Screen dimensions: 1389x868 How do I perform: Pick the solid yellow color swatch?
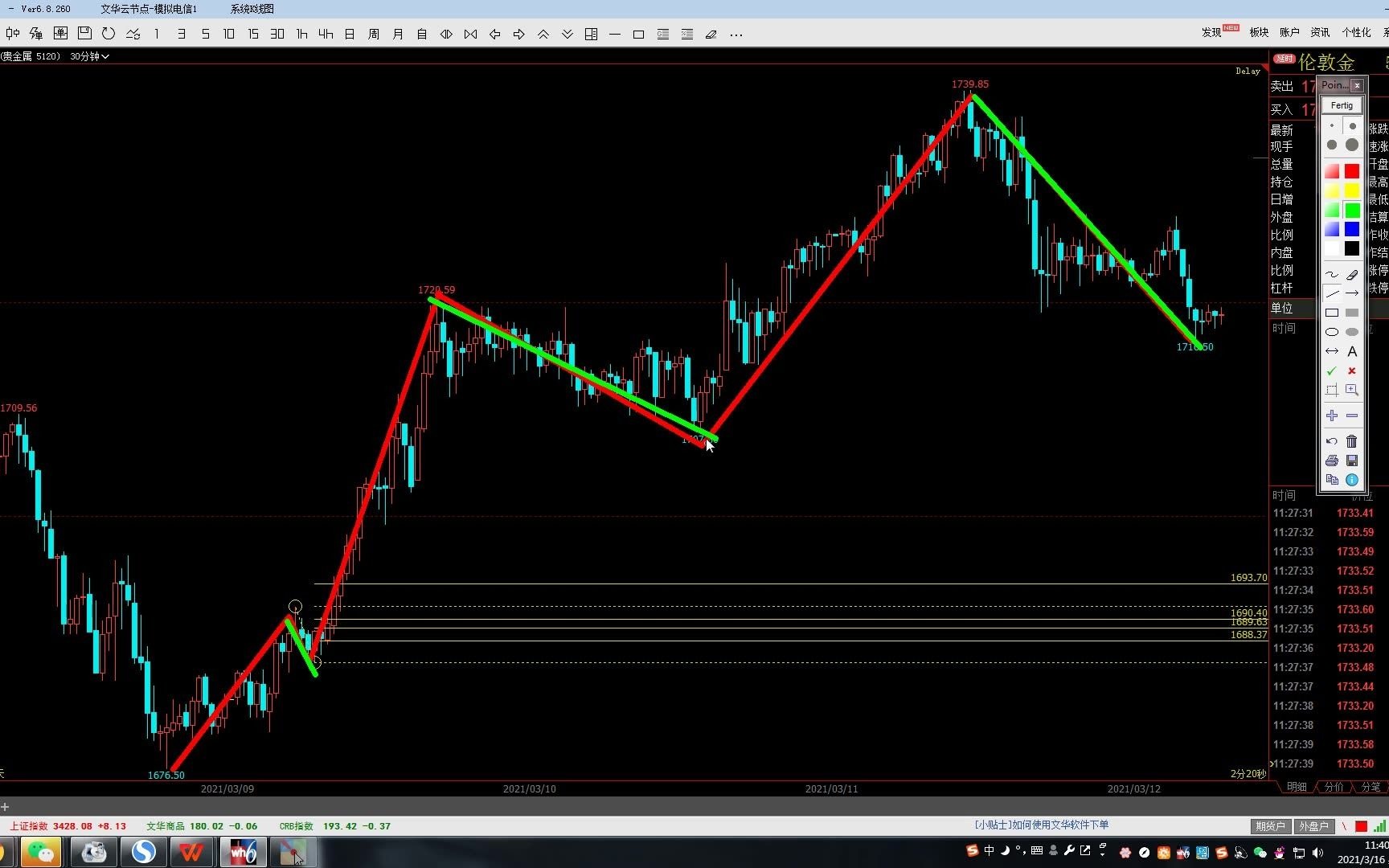(1352, 190)
